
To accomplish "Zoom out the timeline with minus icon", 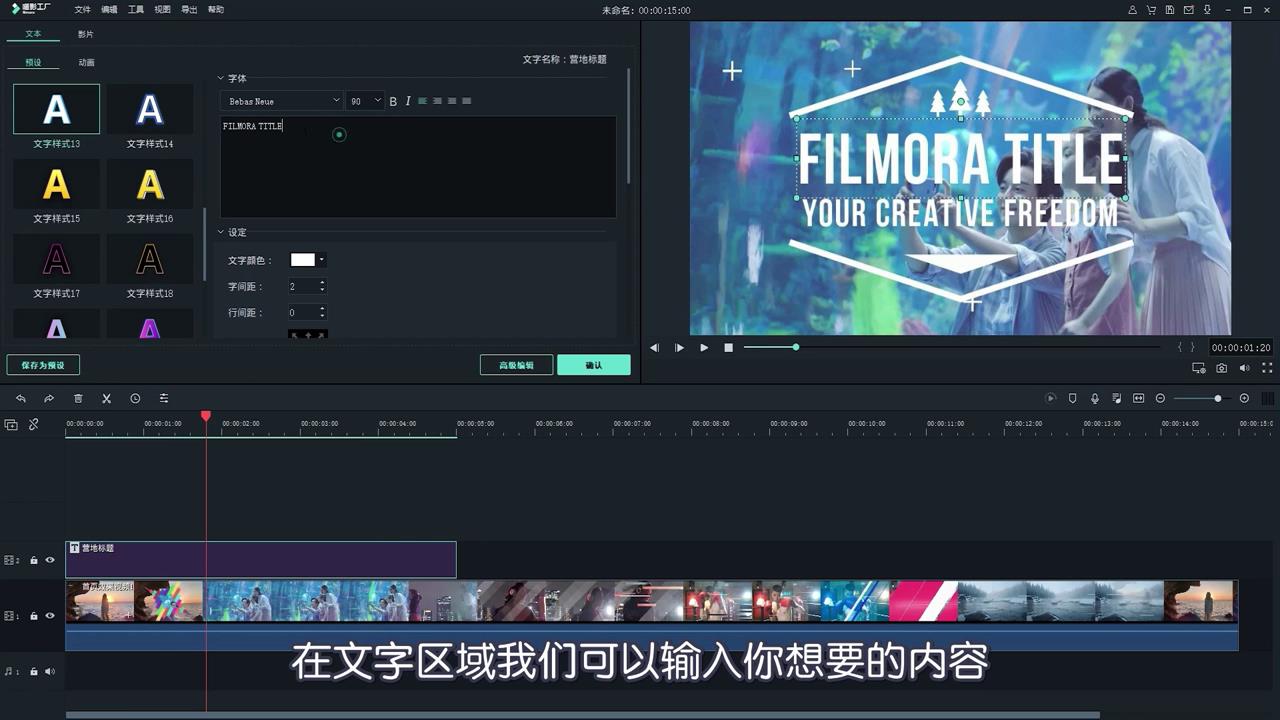I will tap(1160, 398).
